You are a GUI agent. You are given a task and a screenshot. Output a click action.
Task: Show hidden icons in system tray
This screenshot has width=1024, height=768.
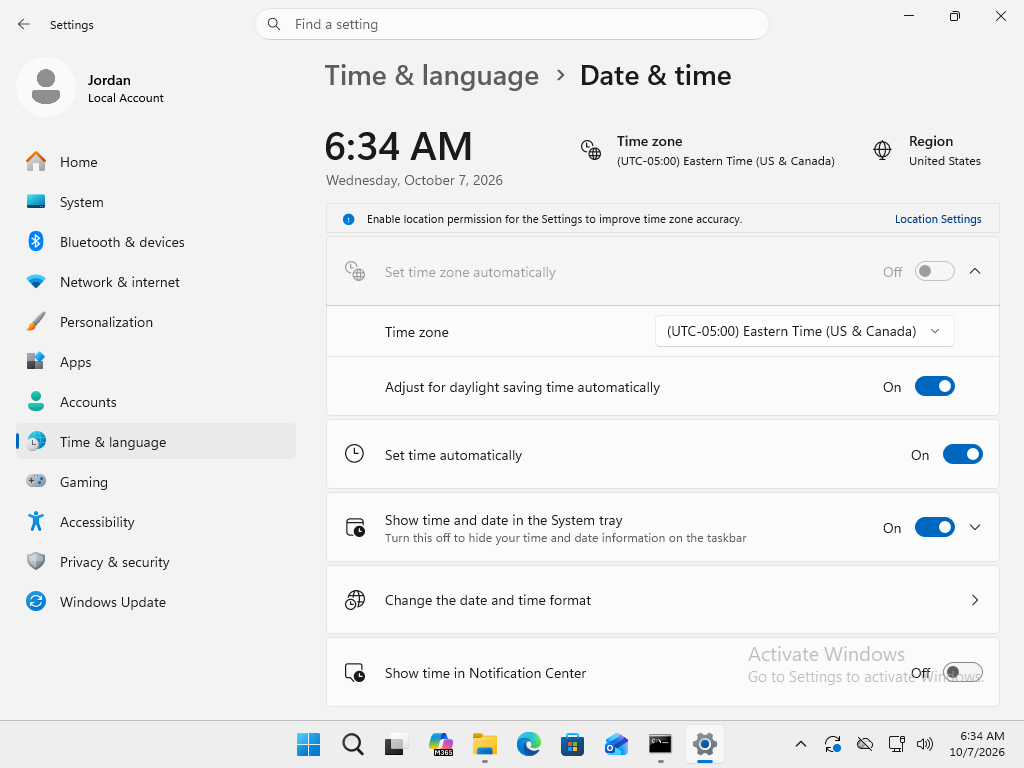click(801, 744)
